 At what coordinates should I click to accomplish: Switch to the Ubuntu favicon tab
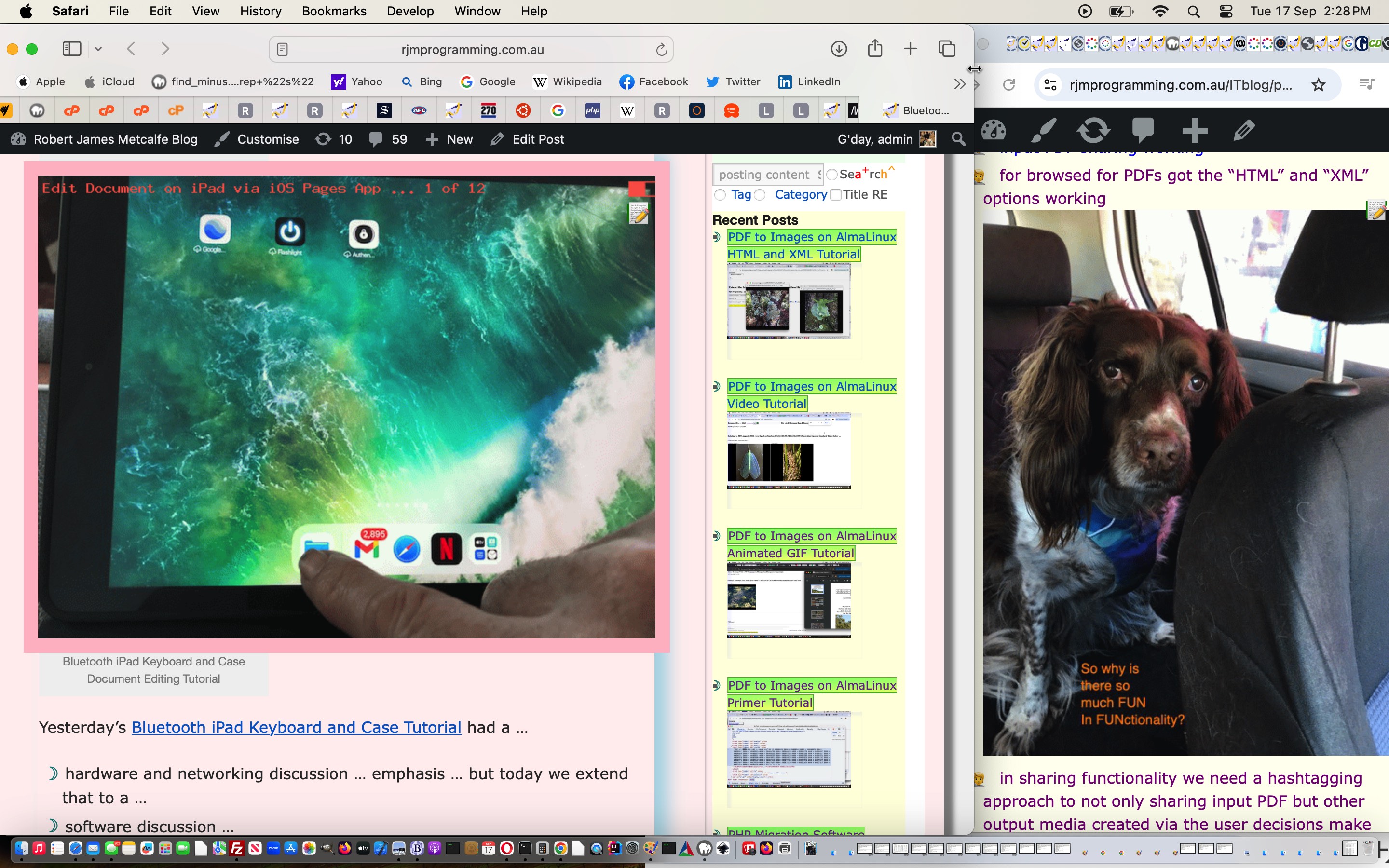click(x=523, y=110)
